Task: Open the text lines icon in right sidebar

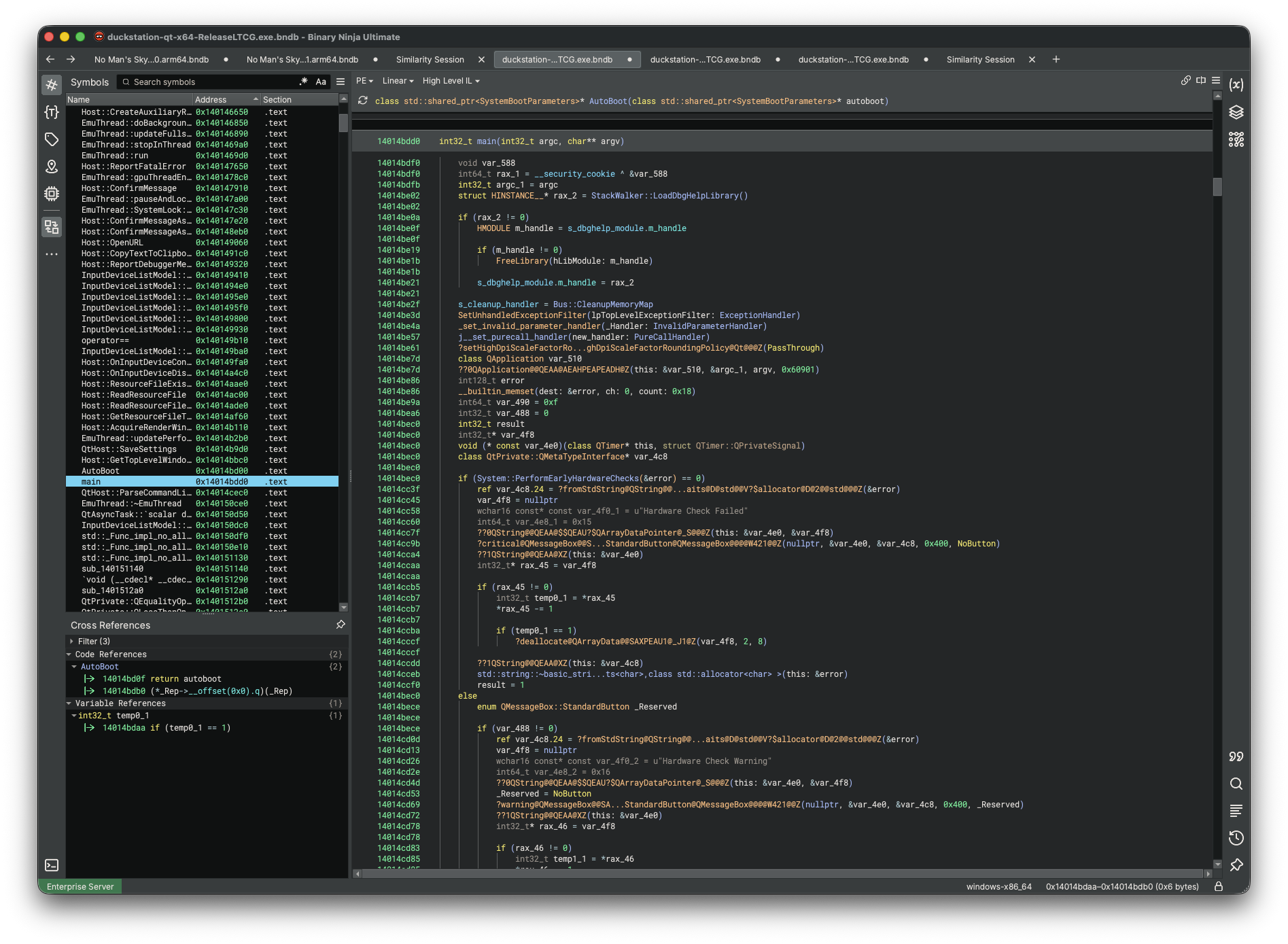Action: (1236, 811)
